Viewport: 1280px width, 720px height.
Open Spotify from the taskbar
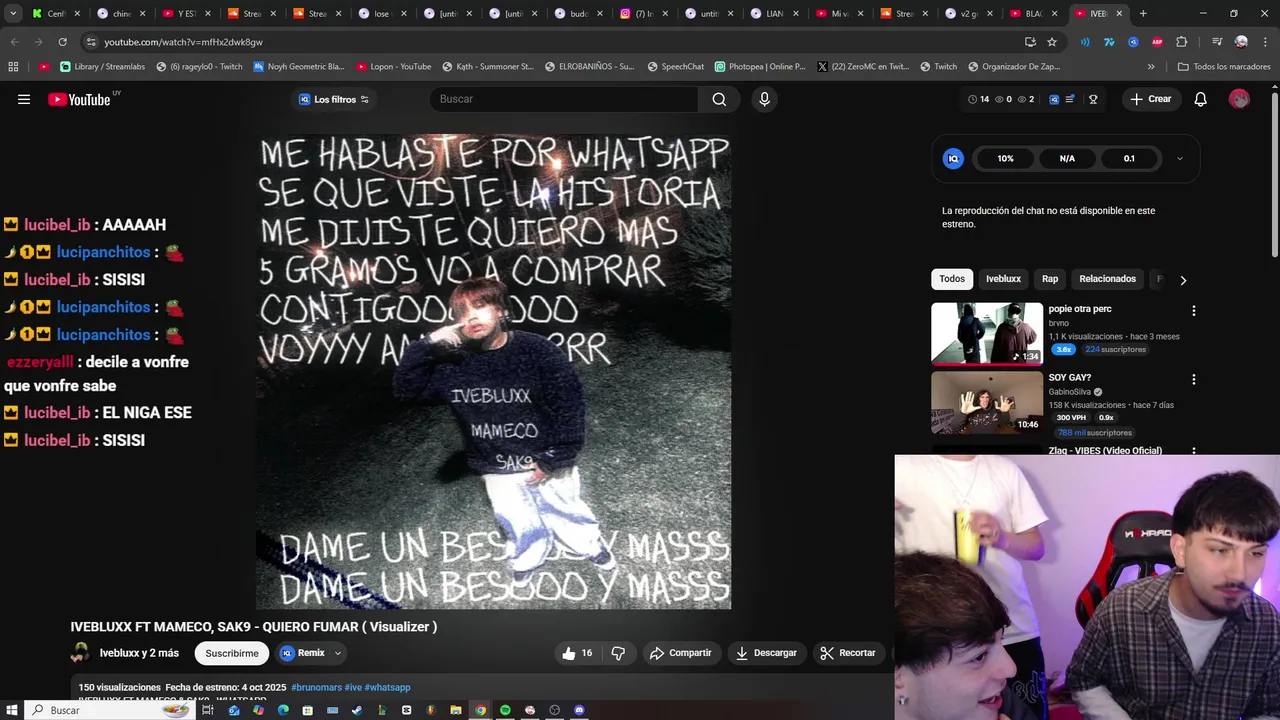(x=505, y=710)
